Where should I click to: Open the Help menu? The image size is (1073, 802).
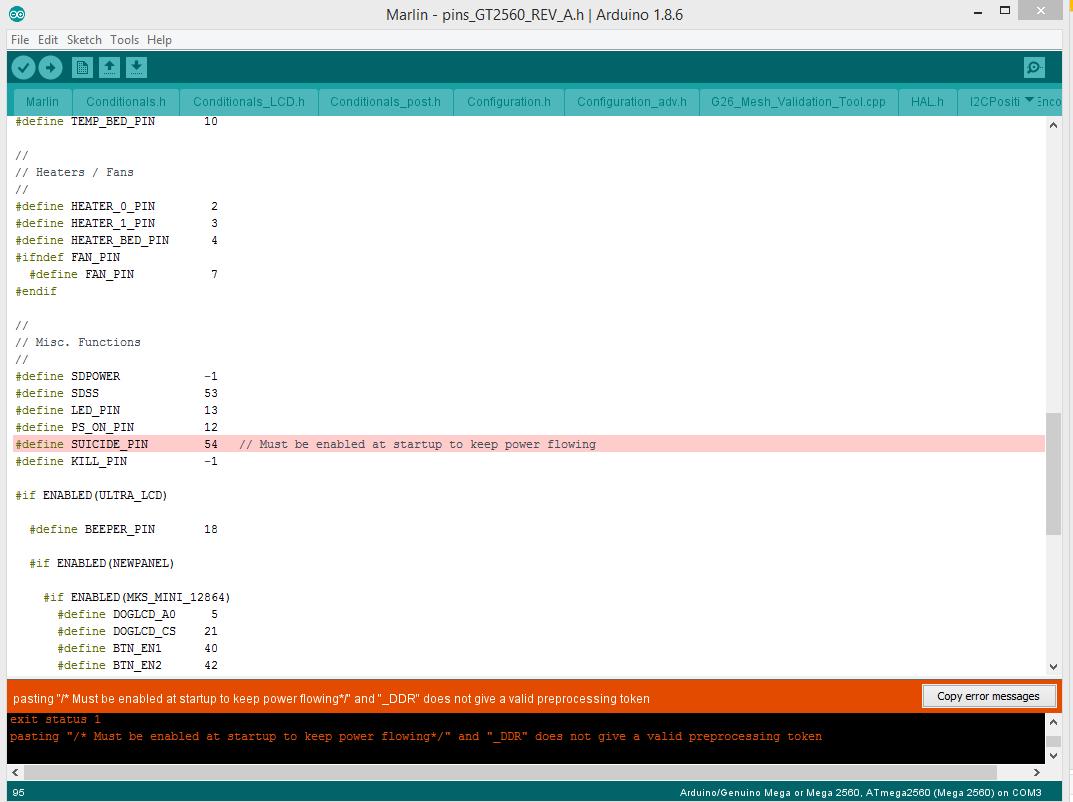(159, 40)
